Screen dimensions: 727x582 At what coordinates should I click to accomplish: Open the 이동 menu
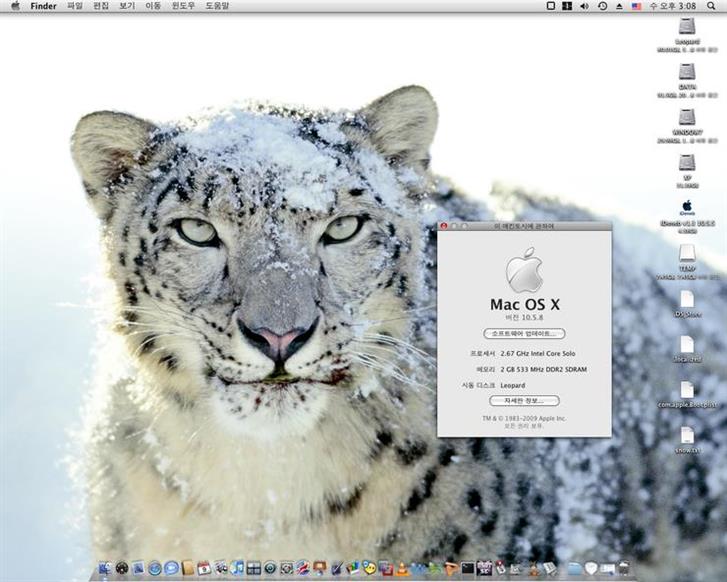tap(153, 6)
